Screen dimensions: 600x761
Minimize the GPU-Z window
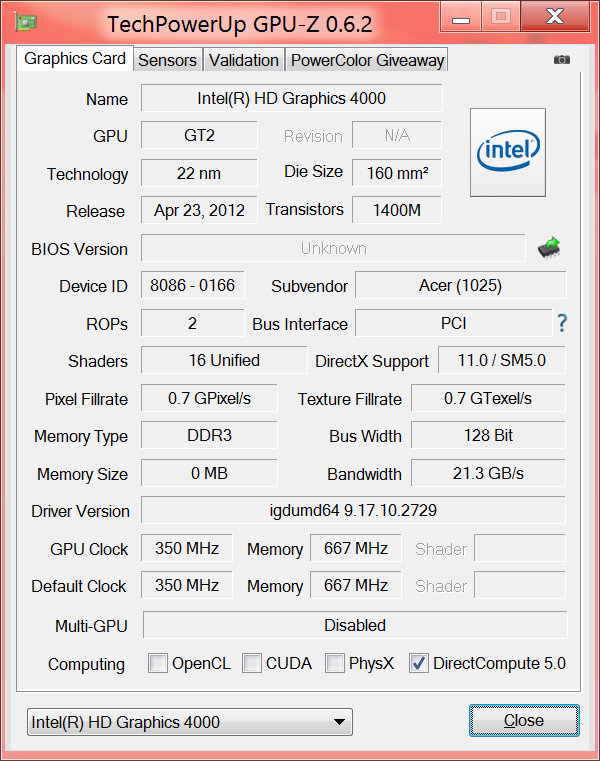[461, 17]
